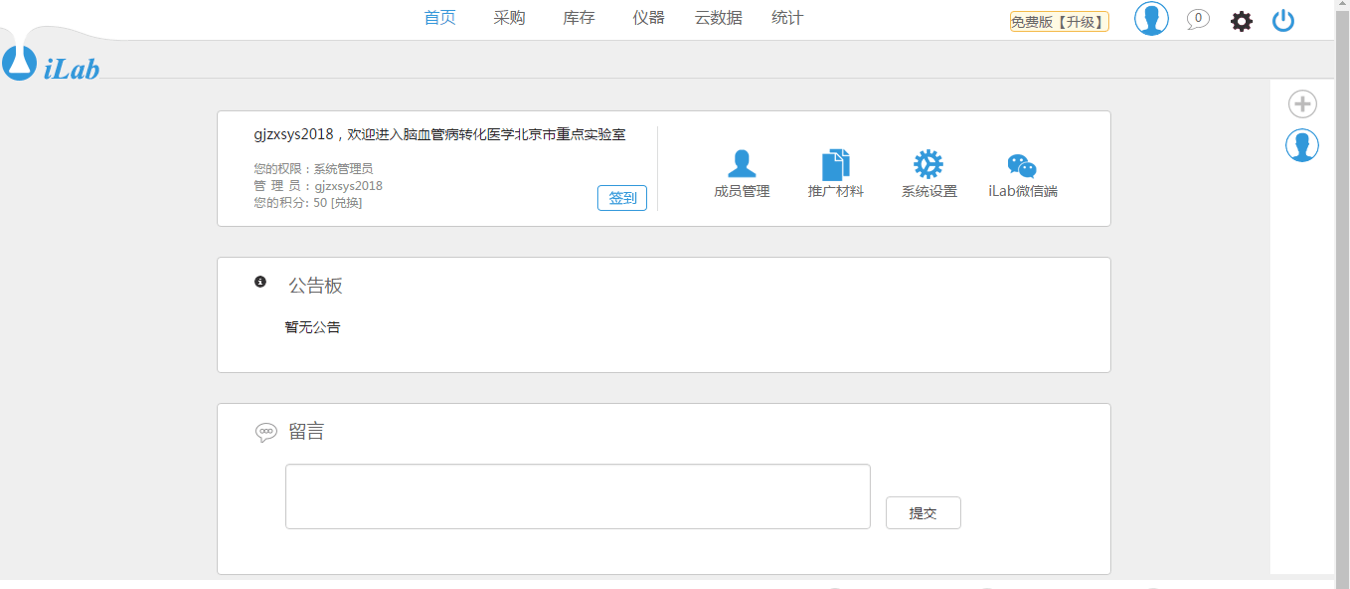Open the 推广材料 promotional materials icon

pyautogui.click(x=835, y=165)
